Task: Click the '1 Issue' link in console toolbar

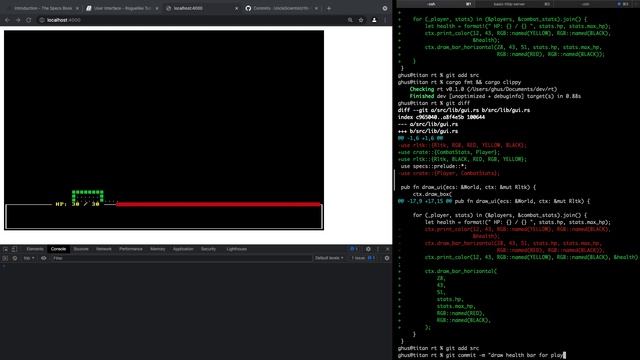Action: coord(363,258)
